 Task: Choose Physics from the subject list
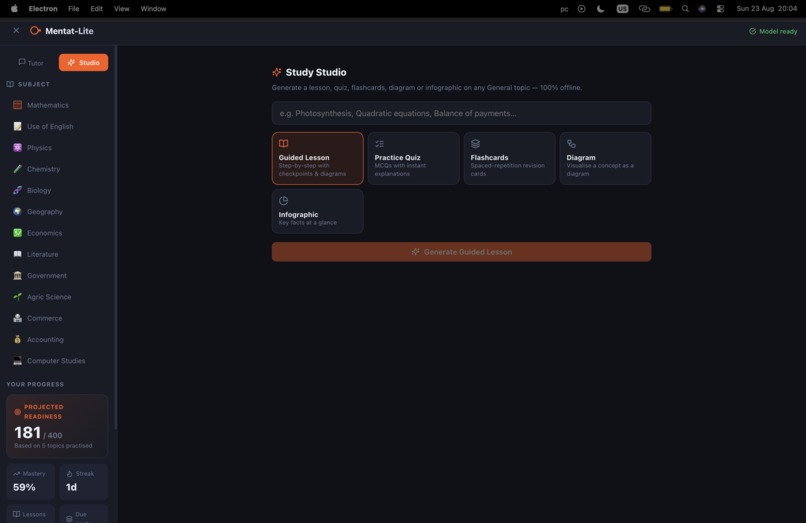[57, 148]
